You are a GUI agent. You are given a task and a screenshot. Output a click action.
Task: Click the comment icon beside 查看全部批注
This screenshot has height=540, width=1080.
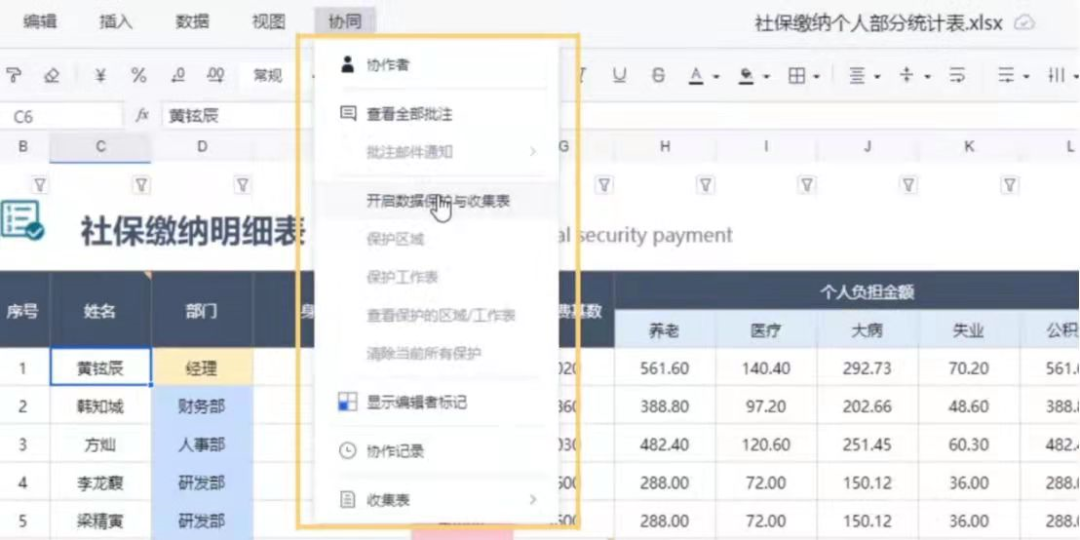349,114
